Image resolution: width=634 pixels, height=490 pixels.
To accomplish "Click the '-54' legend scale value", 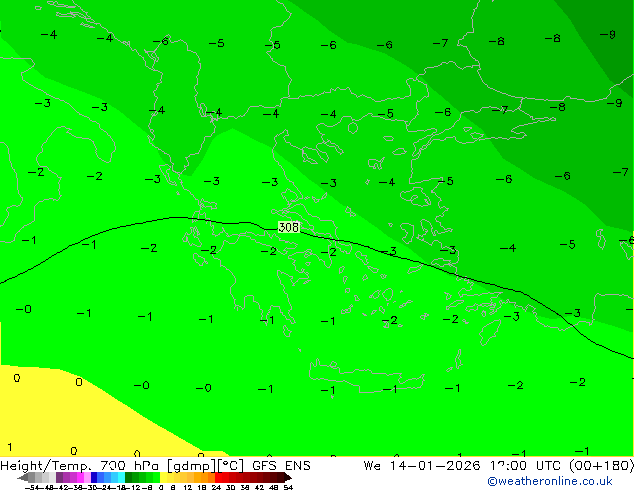I will pyautogui.click(x=31, y=487).
